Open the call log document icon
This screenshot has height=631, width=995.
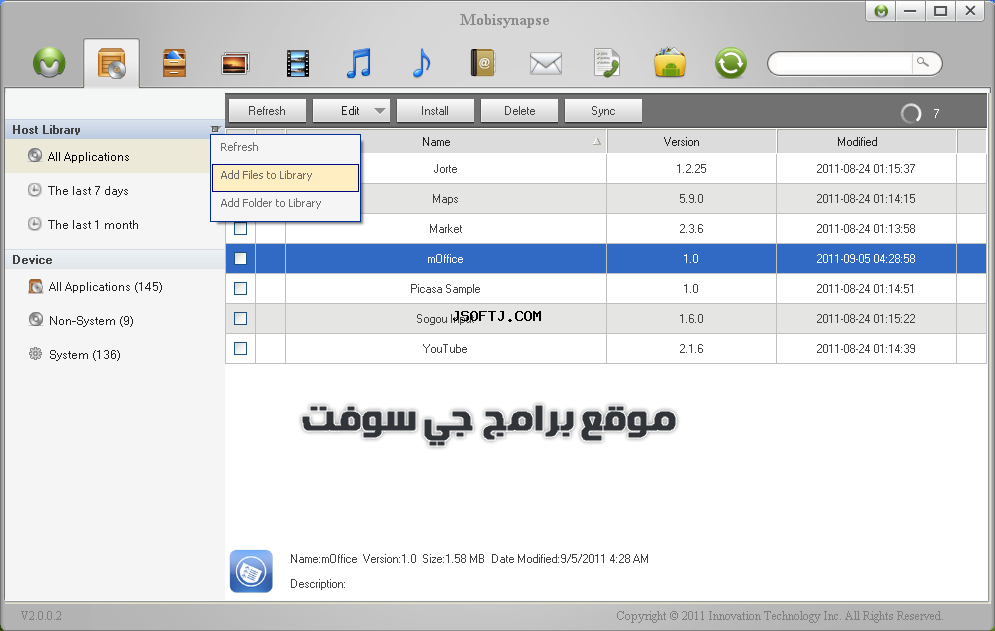pyautogui.click(x=607, y=63)
